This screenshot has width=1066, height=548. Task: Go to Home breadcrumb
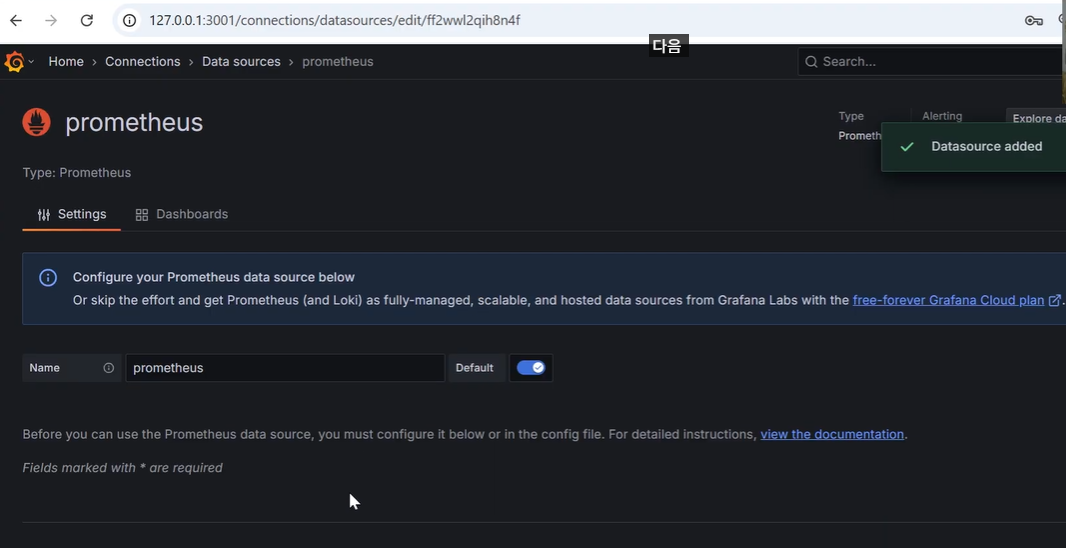click(x=66, y=62)
